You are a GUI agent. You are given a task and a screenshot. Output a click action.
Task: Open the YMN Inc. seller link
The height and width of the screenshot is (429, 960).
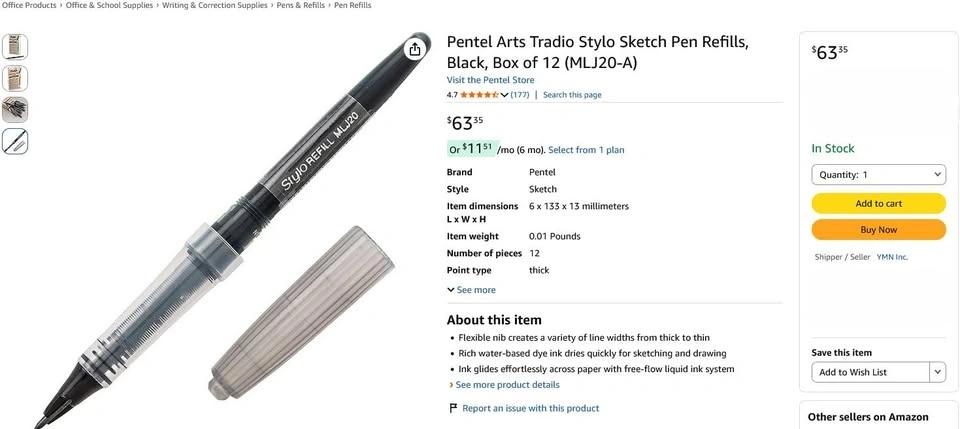pos(892,257)
